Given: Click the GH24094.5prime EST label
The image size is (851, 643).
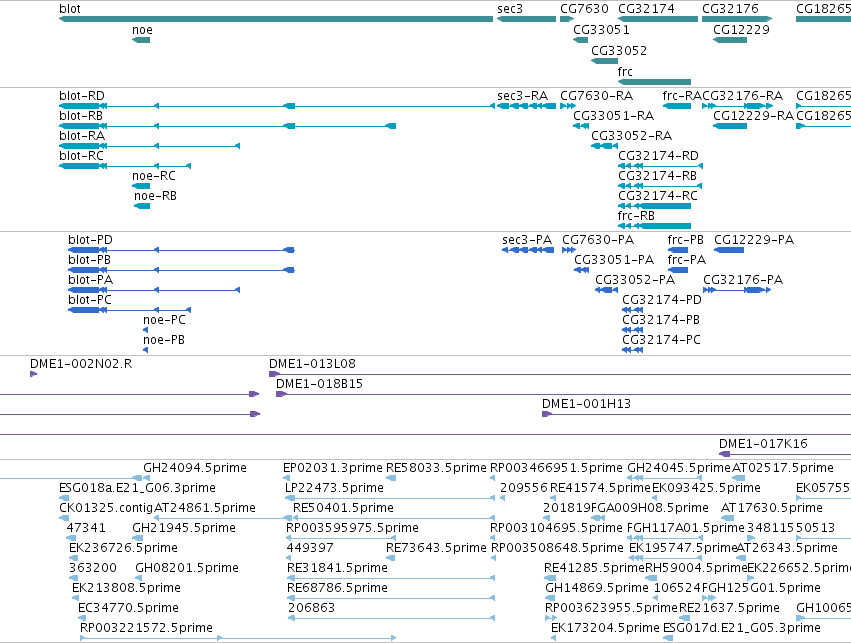Looking at the screenshot, I should coord(195,468).
